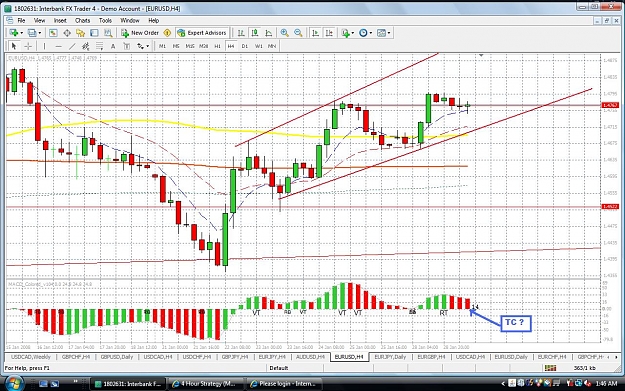The image size is (625, 391).
Task: Select the arrow Cursor tool
Action: (14, 46)
